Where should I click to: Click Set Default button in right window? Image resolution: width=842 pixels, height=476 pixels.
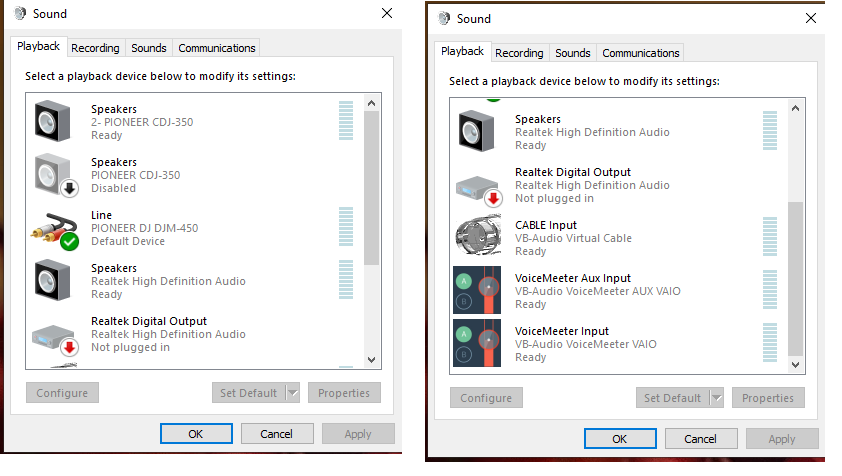[673, 398]
